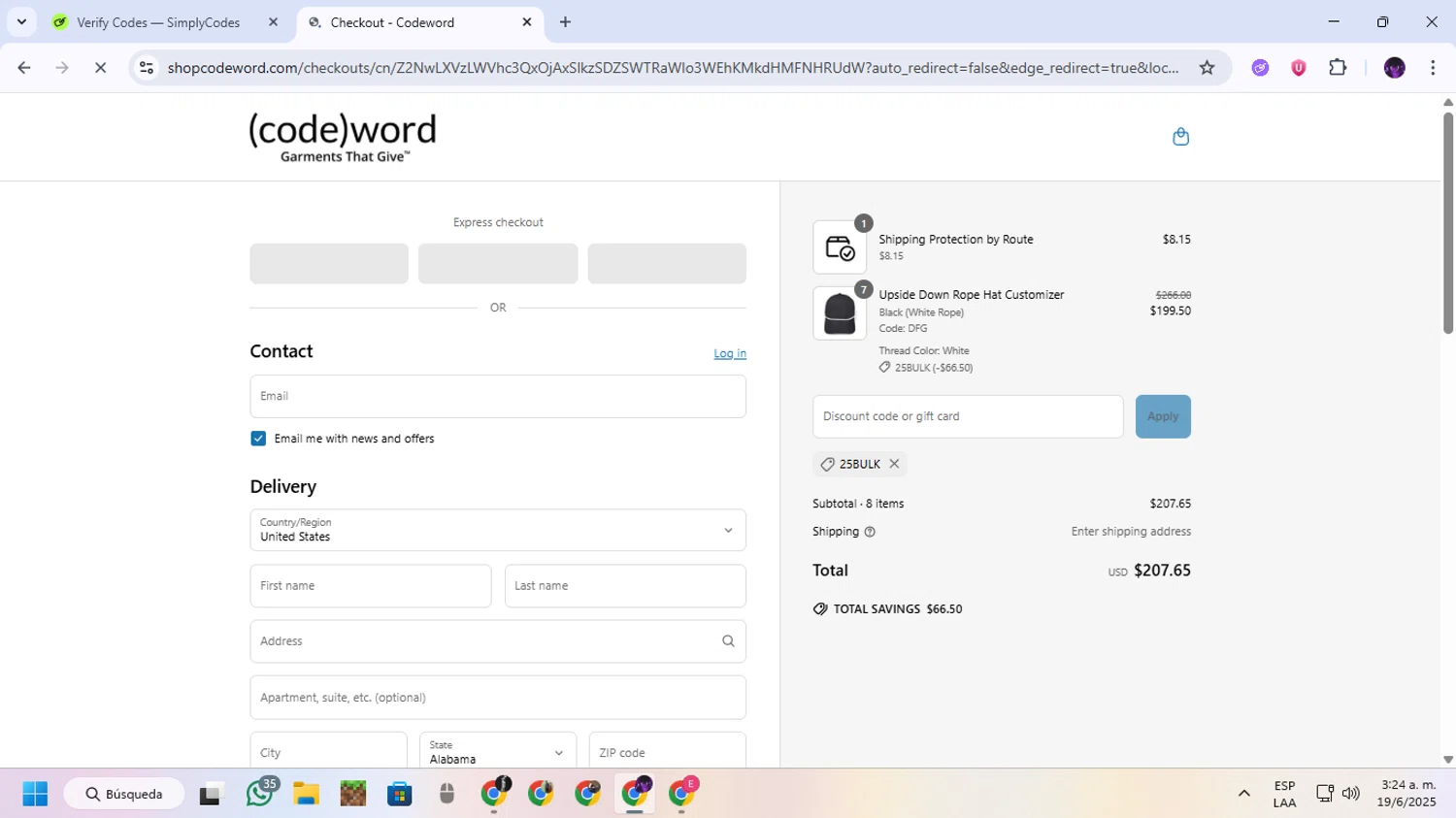The height and width of the screenshot is (818, 1456).
Task: Open Microsoft Store from the taskbar
Action: [400, 794]
